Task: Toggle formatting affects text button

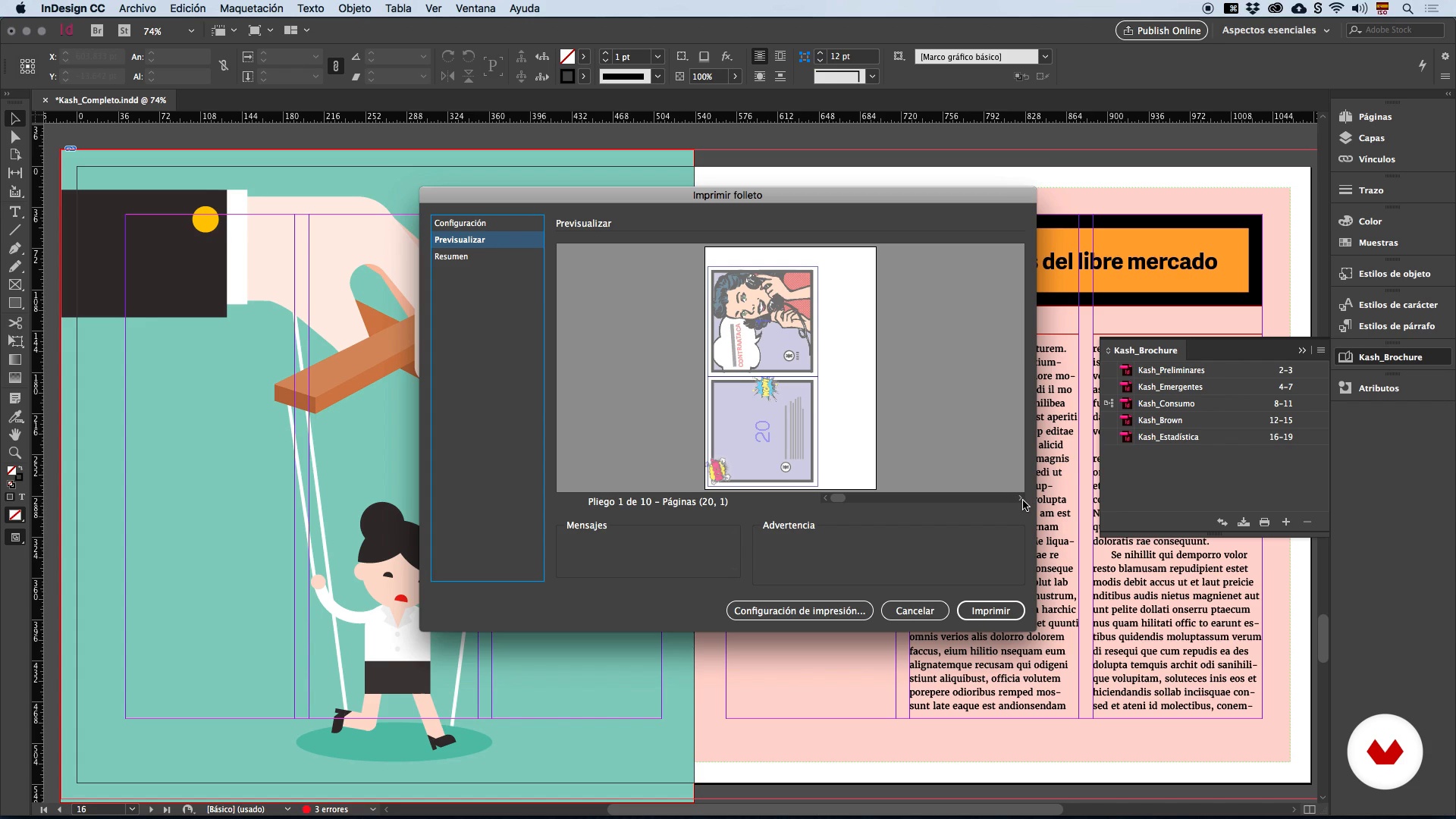Action: pyautogui.click(x=21, y=497)
